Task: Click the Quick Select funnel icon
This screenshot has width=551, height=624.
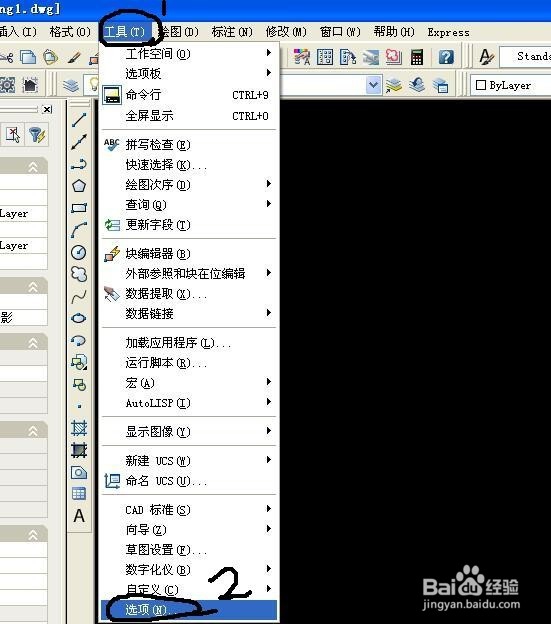Action: [37, 135]
